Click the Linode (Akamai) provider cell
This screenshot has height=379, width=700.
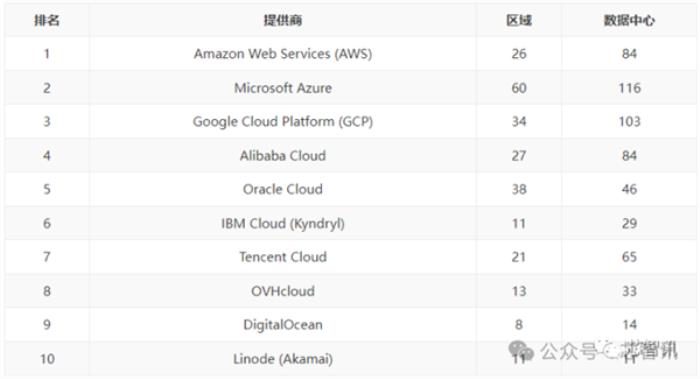(283, 359)
